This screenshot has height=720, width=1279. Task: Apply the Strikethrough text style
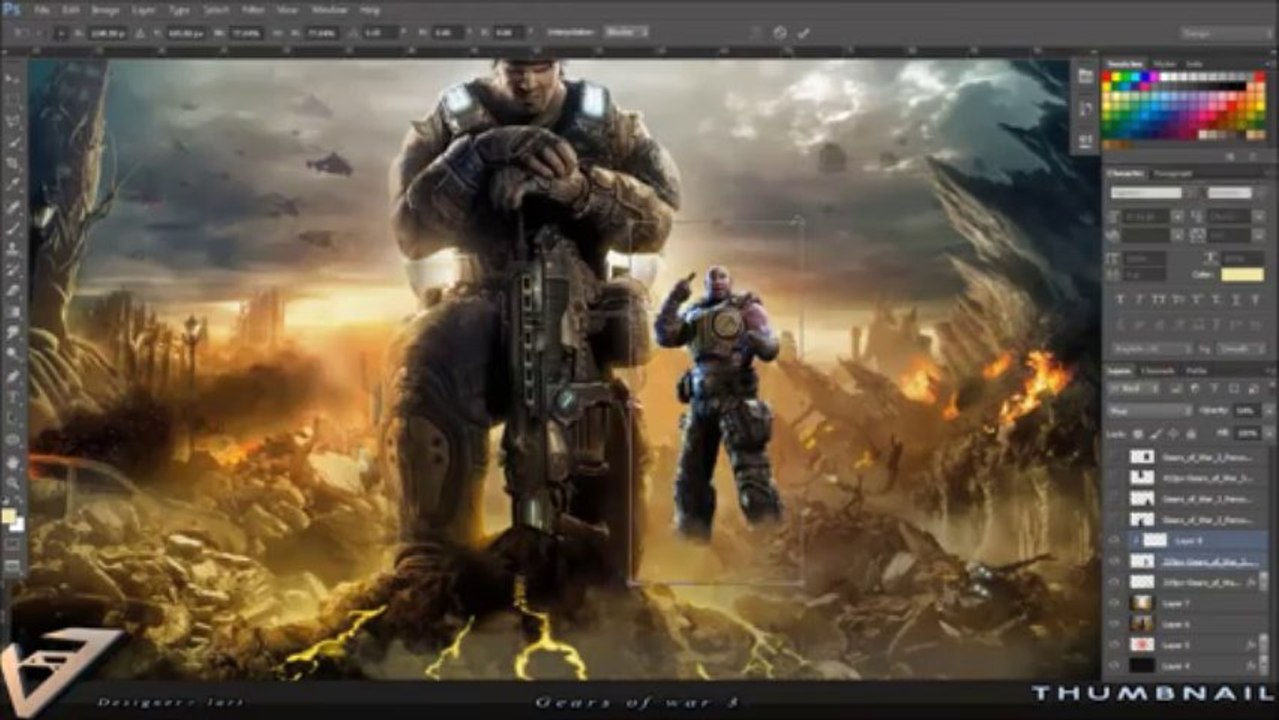(1256, 299)
